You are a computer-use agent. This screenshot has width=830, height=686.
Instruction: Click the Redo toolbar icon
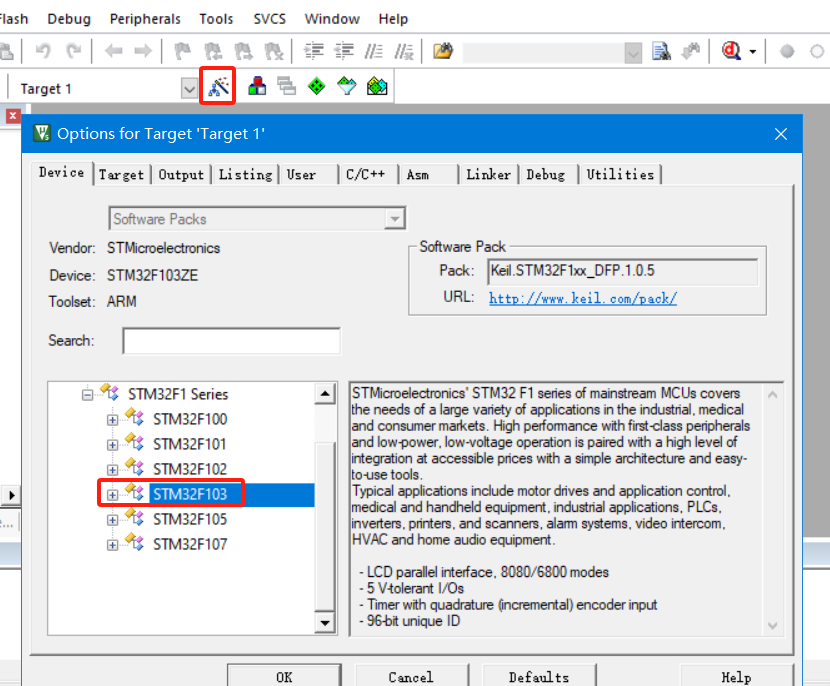pos(74,51)
